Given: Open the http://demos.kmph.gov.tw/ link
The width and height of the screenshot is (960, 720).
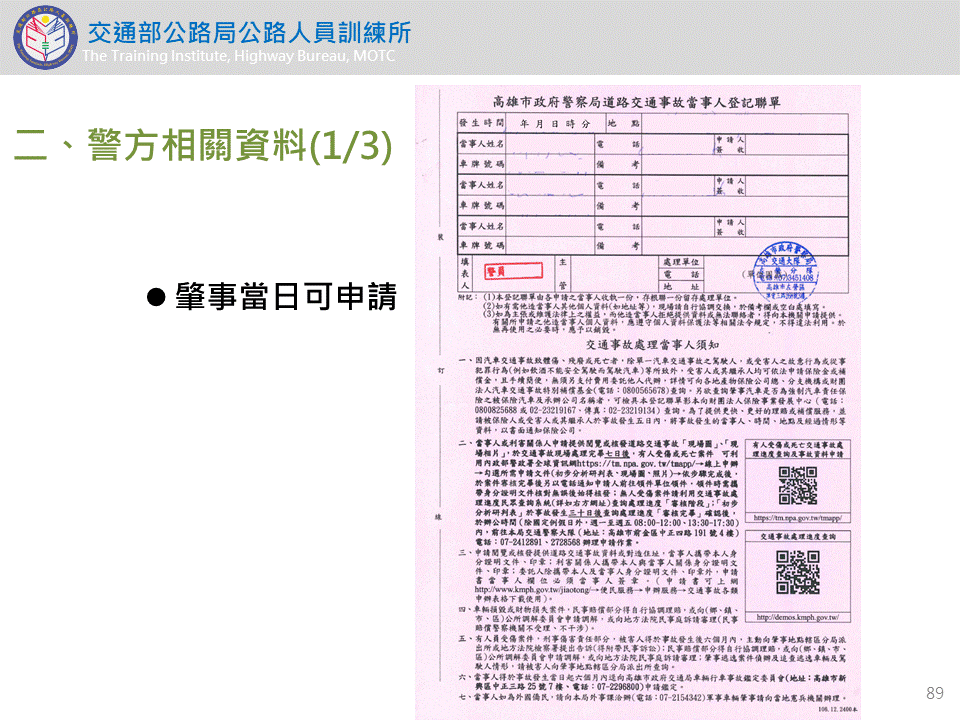Looking at the screenshot, I should pyautogui.click(x=797, y=618).
